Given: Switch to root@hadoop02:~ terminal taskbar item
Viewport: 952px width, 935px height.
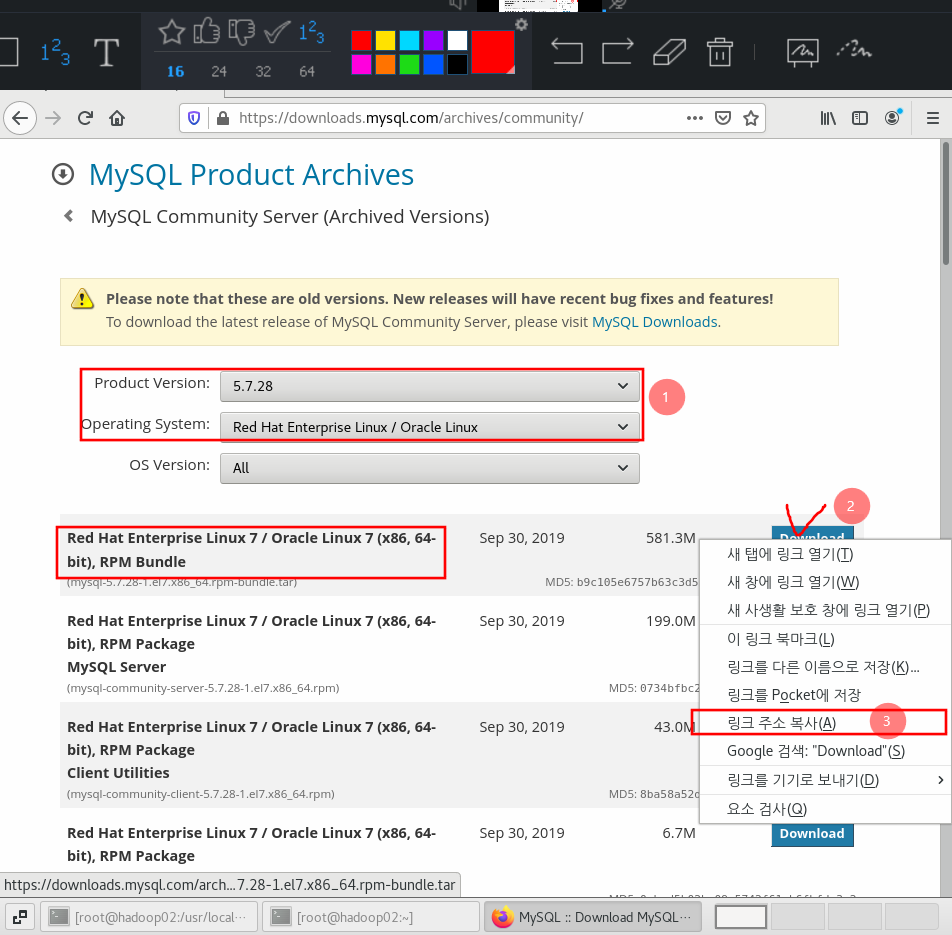Looking at the screenshot, I should (371, 917).
